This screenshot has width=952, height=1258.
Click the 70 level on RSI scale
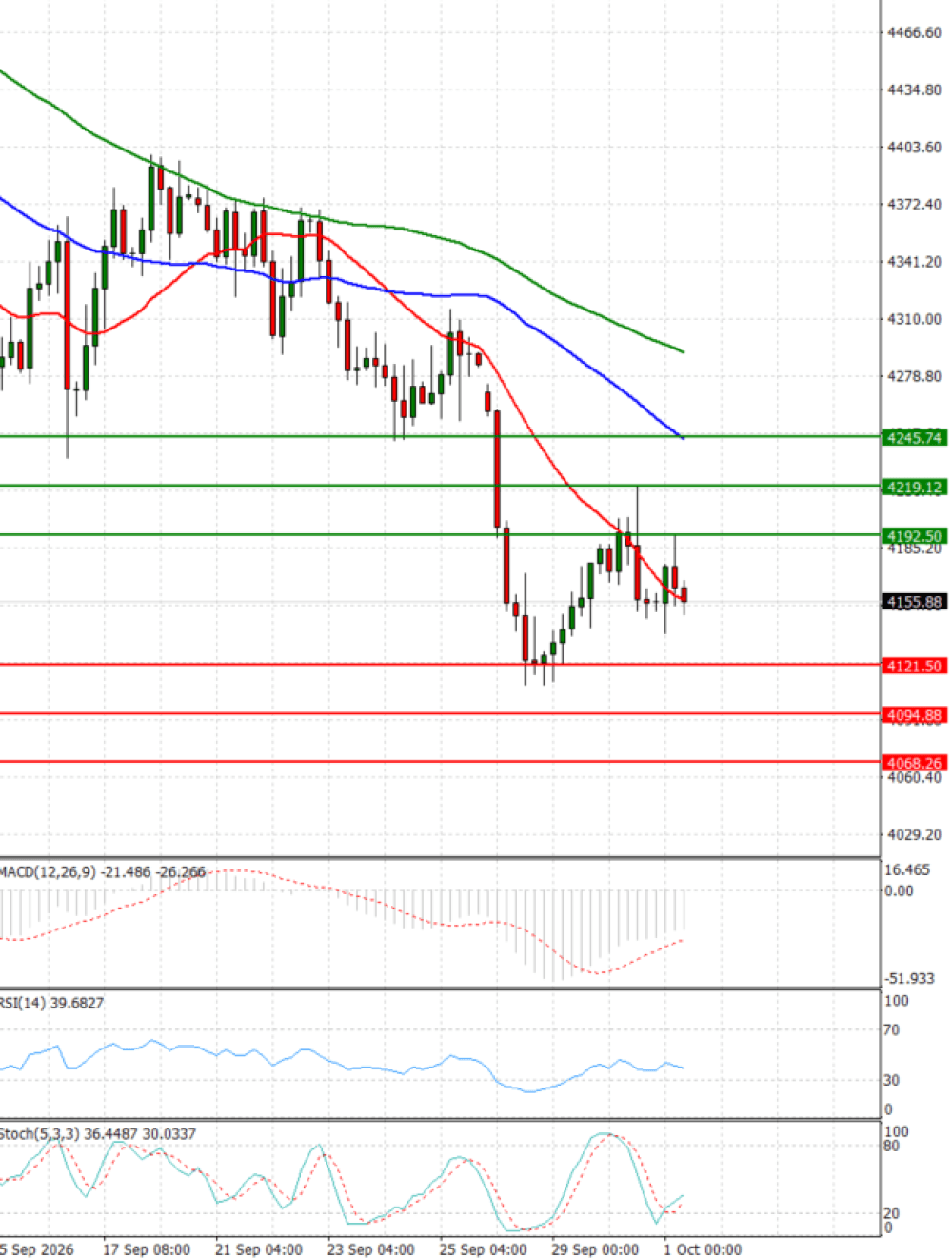click(x=892, y=1029)
